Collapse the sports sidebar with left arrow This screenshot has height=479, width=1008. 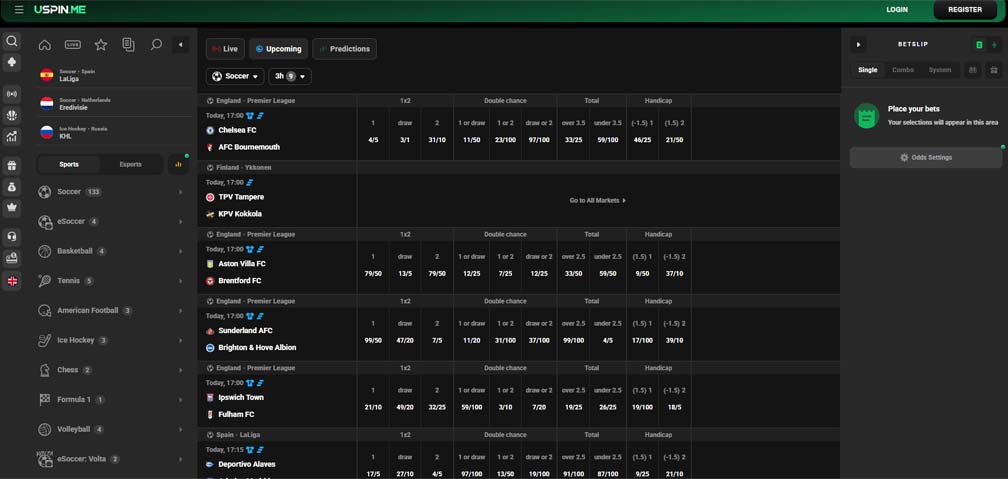[x=181, y=45]
